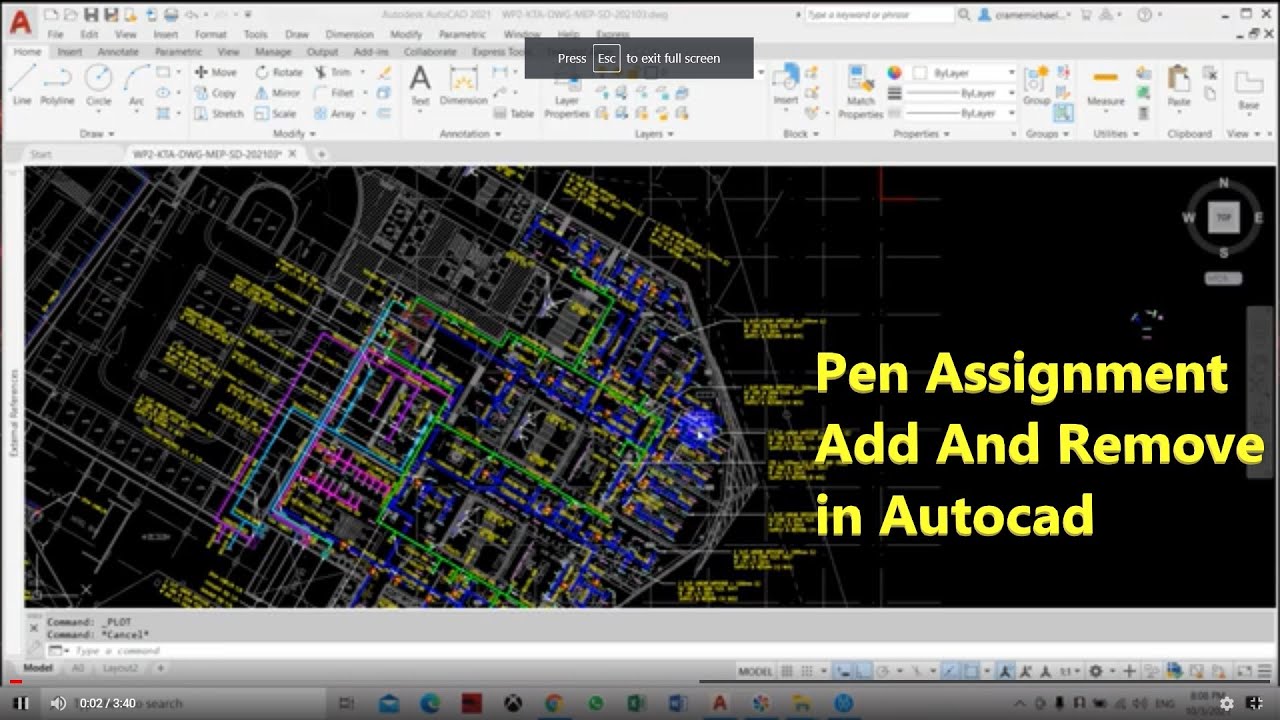
Task: Expand the Modify panel
Action: pos(294,133)
